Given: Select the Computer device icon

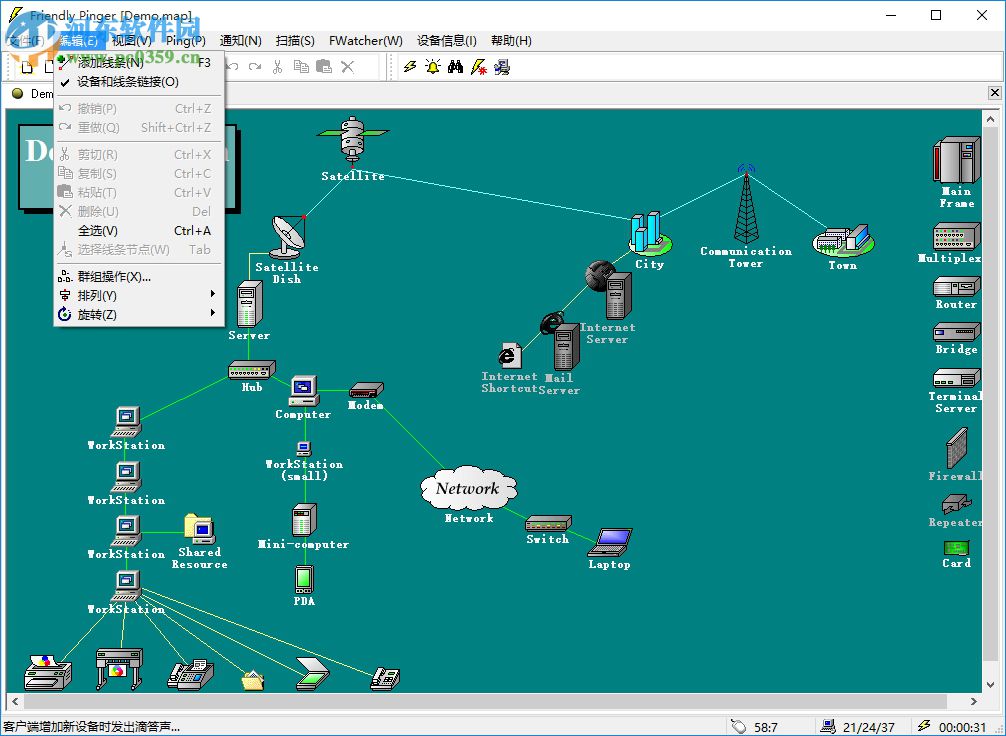Looking at the screenshot, I should coord(303,391).
